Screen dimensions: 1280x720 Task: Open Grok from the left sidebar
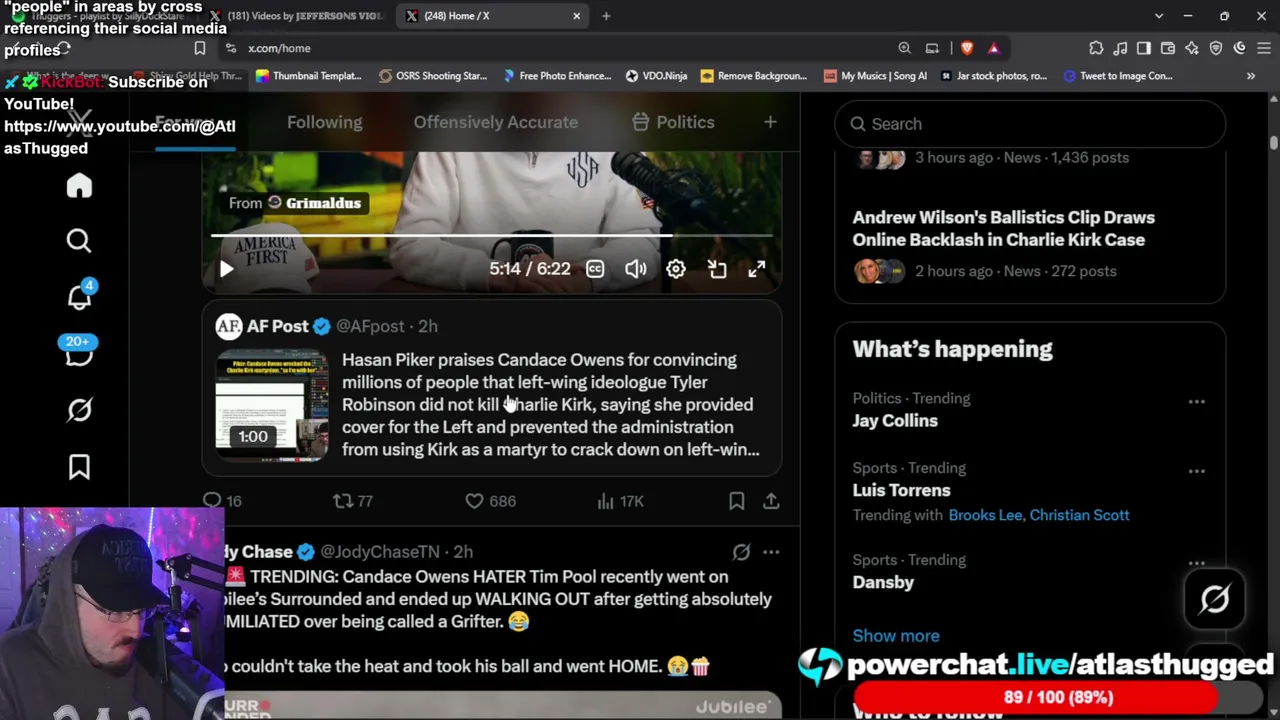point(79,410)
